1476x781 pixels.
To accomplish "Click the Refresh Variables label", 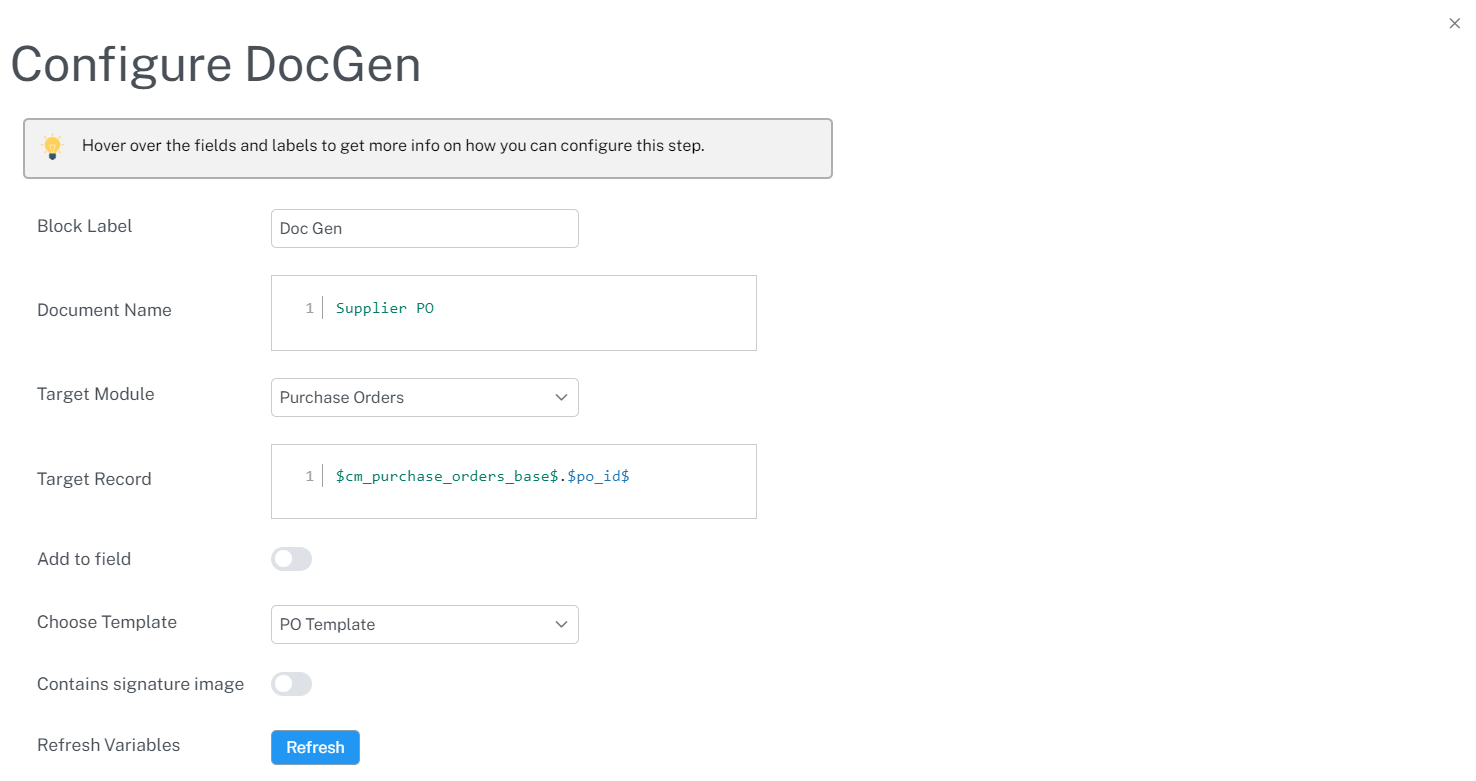I will tap(108, 745).
